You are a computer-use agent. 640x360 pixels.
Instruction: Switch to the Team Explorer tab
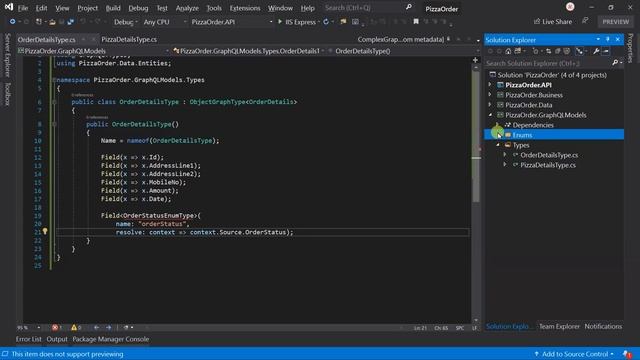point(559,327)
